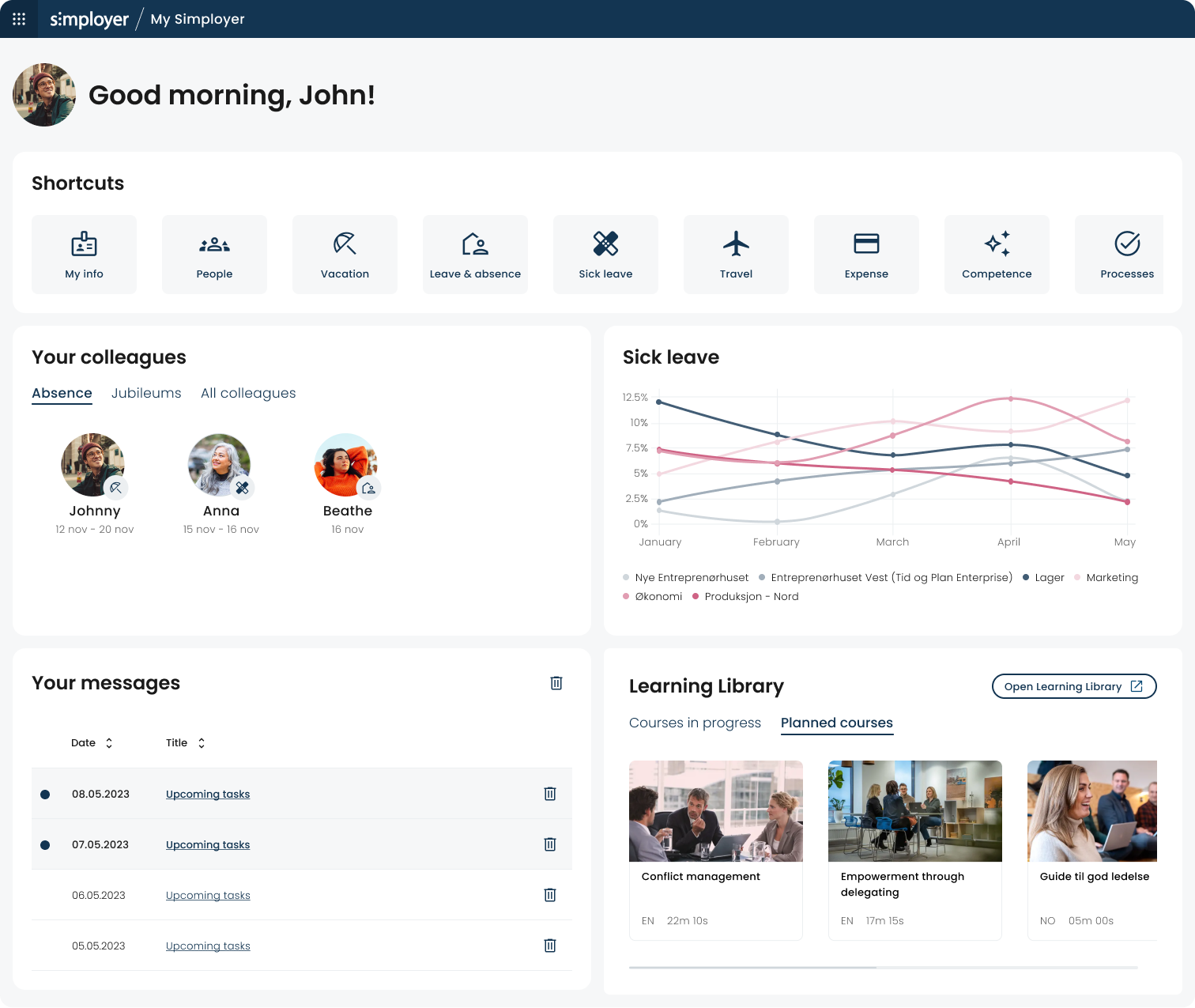Delete all messages using header trash icon

click(x=556, y=683)
